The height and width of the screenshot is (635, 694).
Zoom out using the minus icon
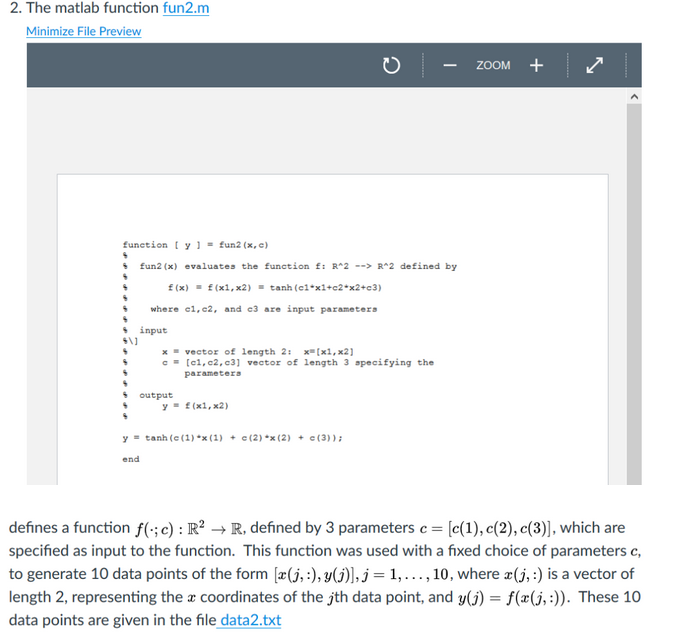[450, 65]
